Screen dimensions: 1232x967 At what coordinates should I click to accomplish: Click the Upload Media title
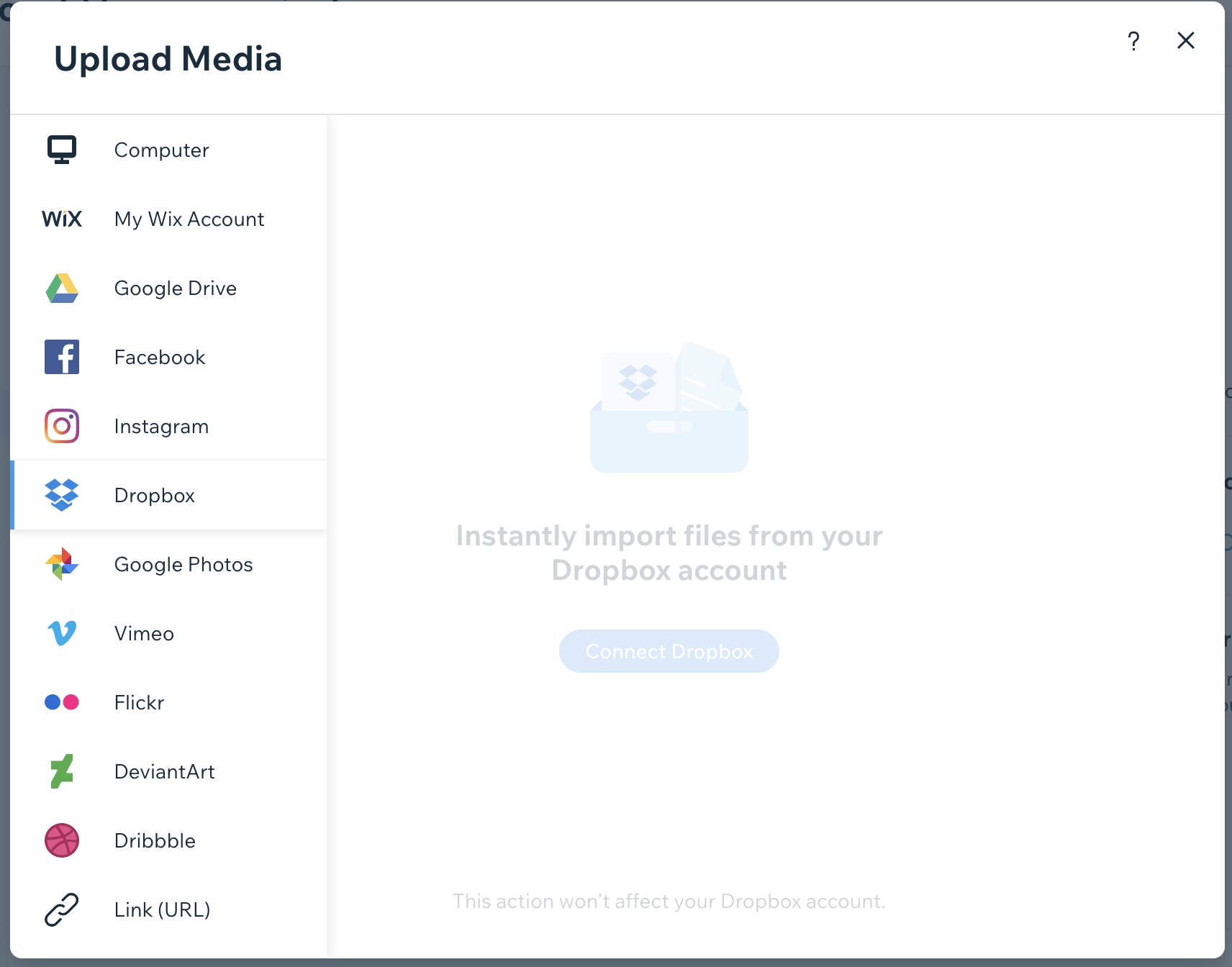click(168, 59)
